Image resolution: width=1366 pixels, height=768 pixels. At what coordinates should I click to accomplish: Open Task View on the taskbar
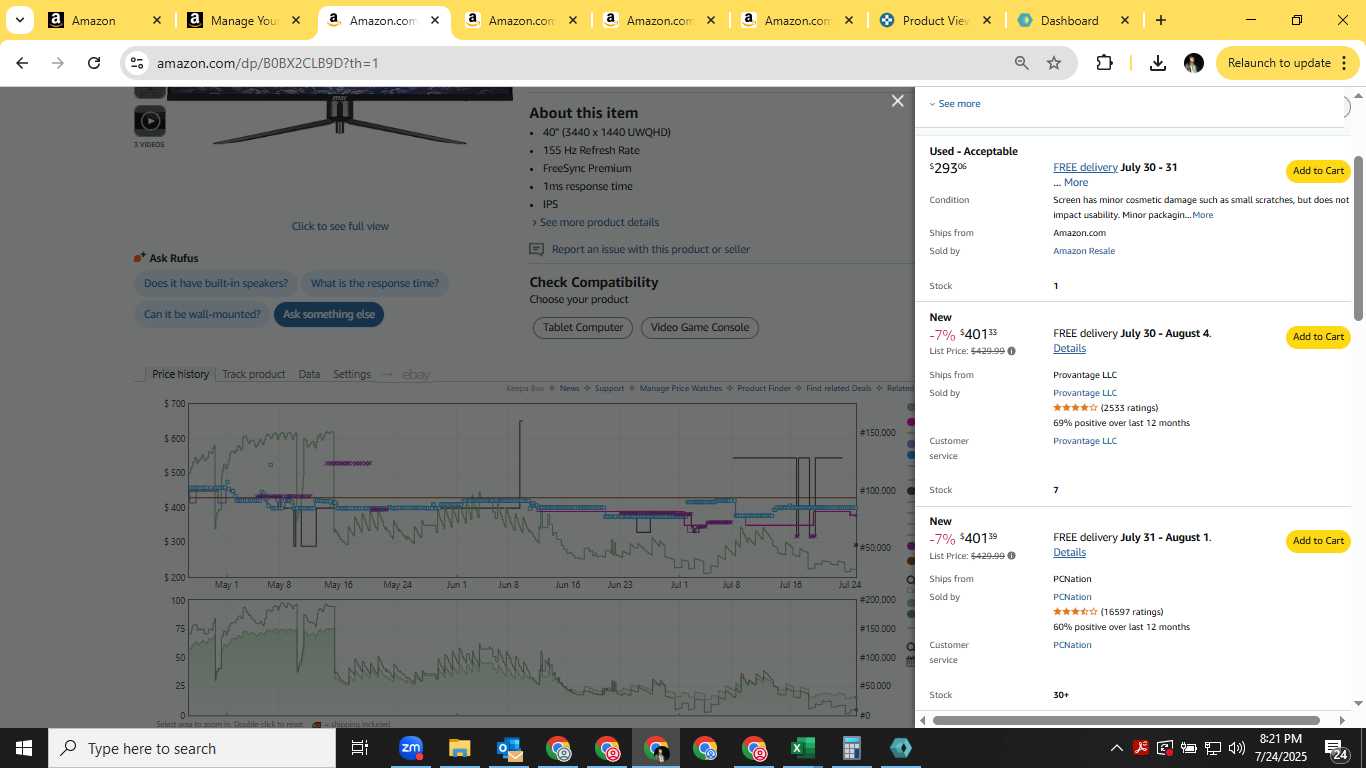(360, 748)
